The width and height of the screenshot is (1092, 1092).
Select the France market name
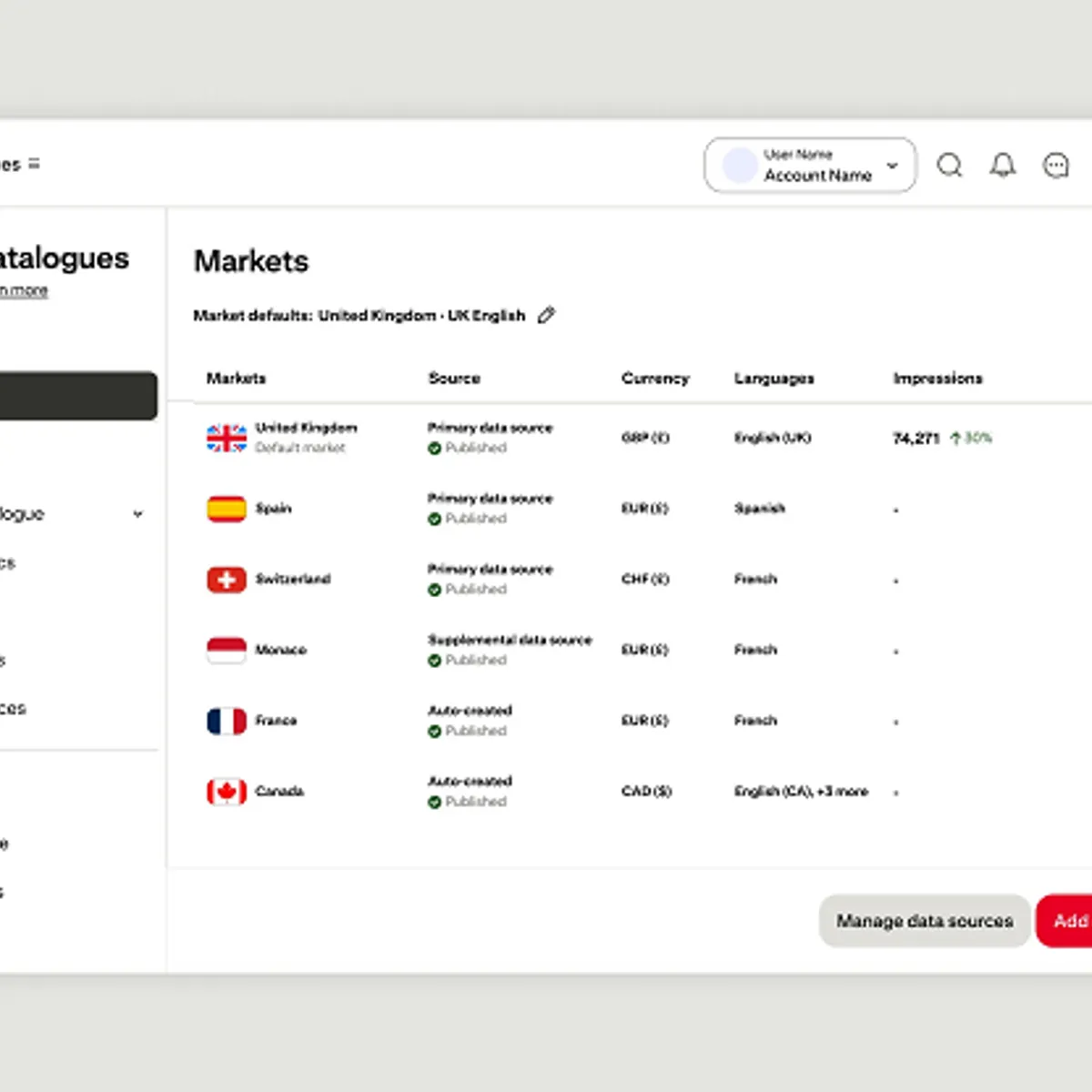coord(276,721)
